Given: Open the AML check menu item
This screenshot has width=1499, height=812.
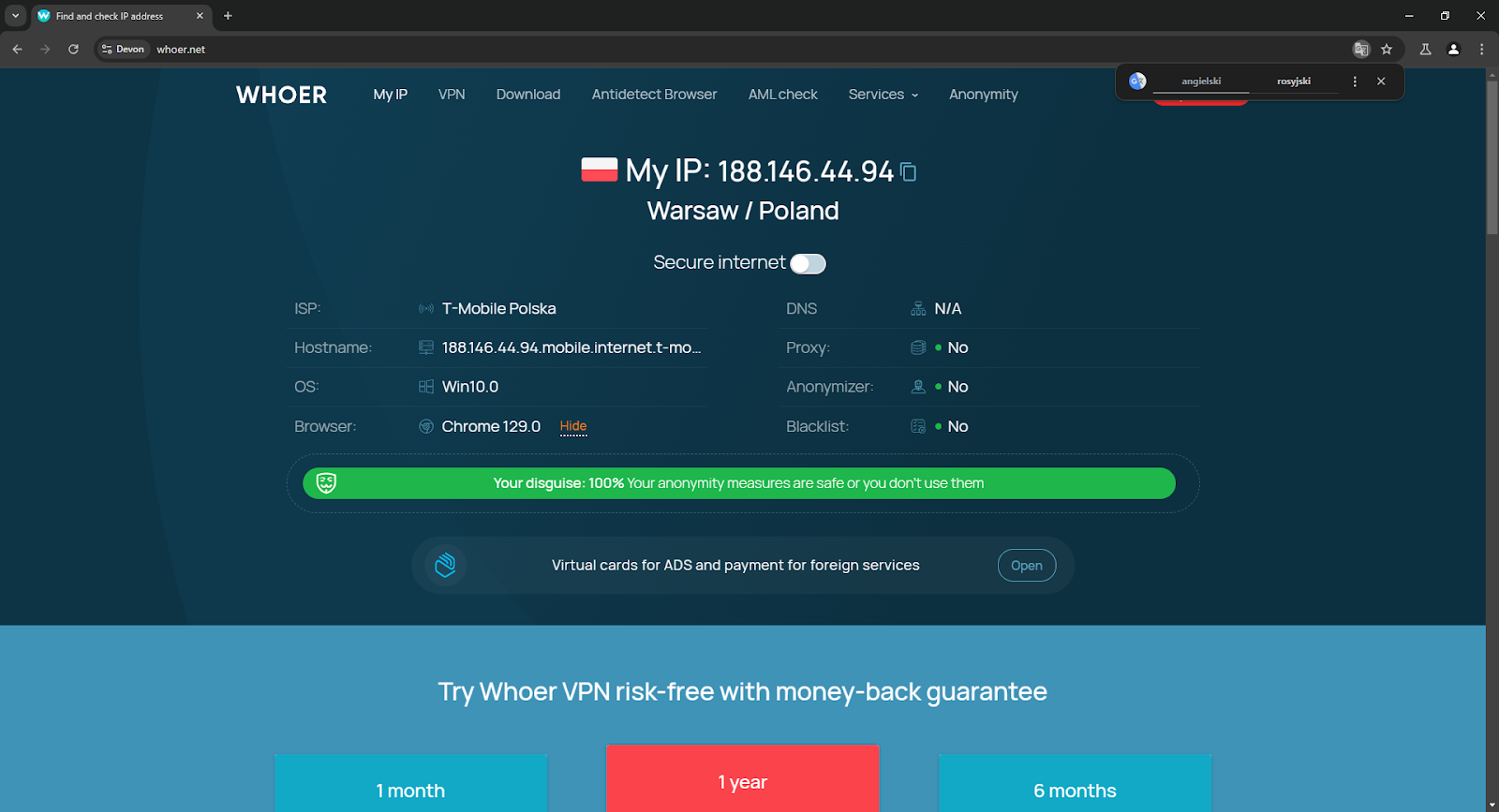Looking at the screenshot, I should point(783,95).
